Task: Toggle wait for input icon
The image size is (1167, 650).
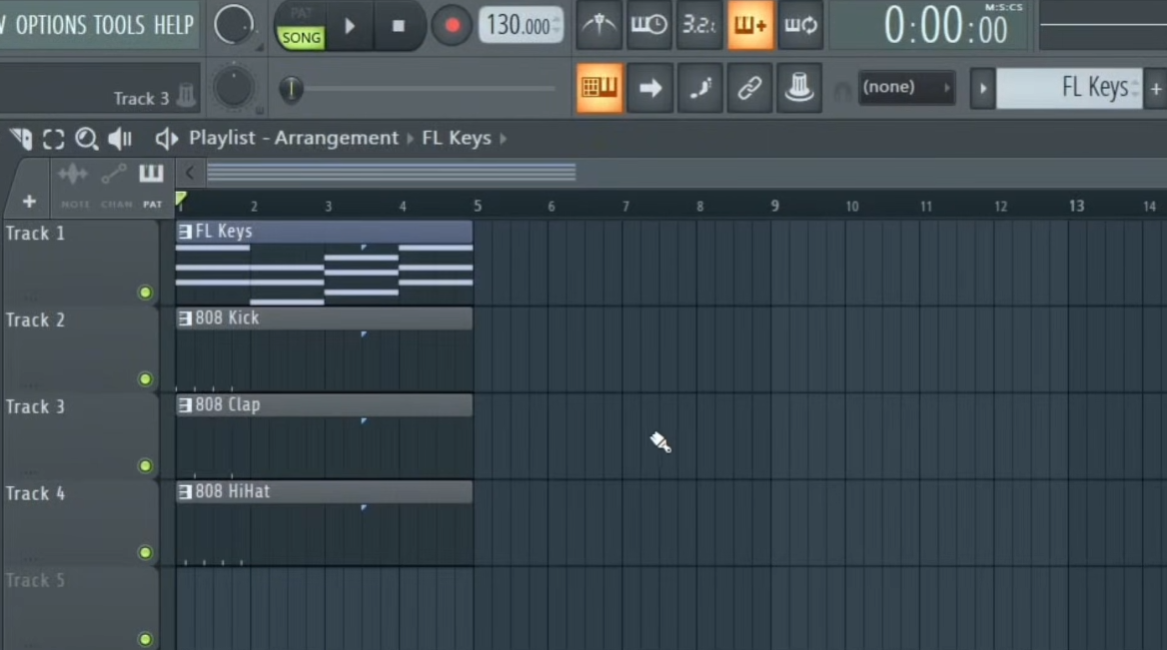Action: (x=649, y=25)
